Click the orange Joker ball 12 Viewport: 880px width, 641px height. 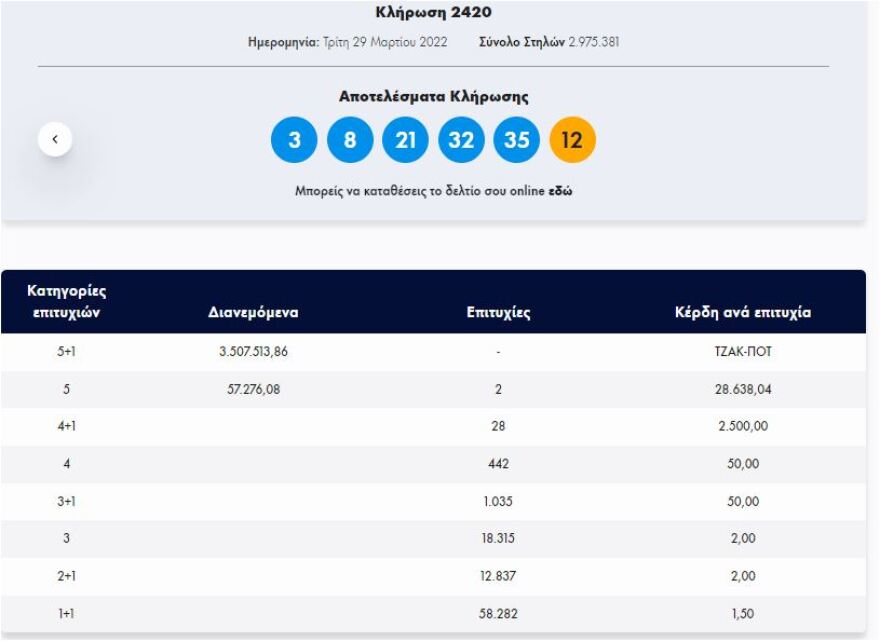[x=572, y=140]
